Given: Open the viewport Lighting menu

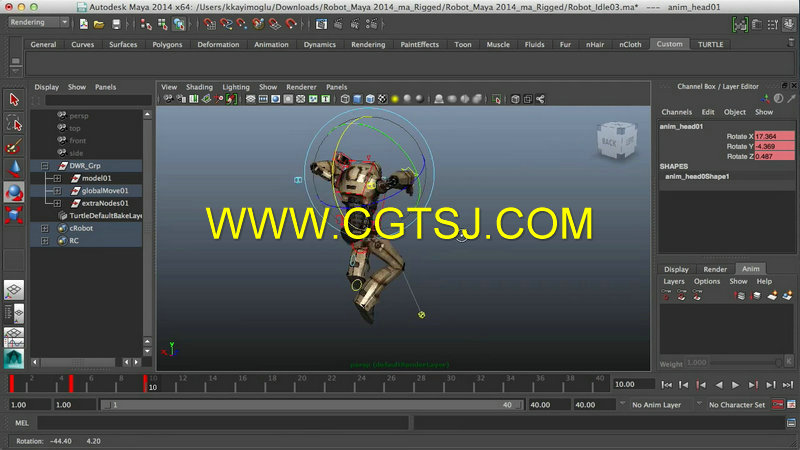Looking at the screenshot, I should pos(236,87).
